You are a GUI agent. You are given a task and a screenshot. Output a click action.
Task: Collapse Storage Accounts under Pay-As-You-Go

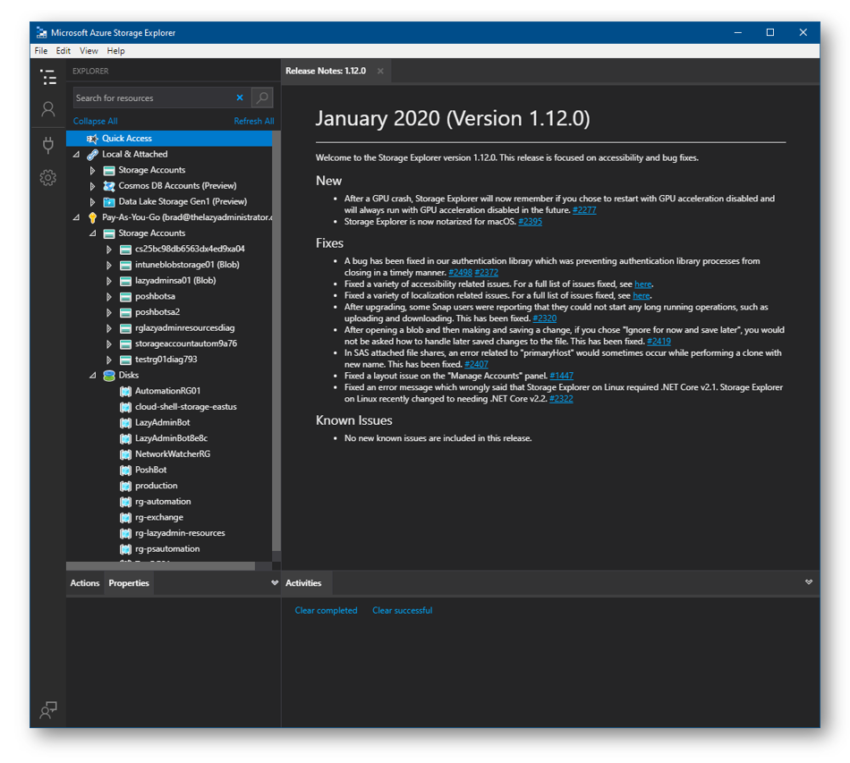(93, 233)
